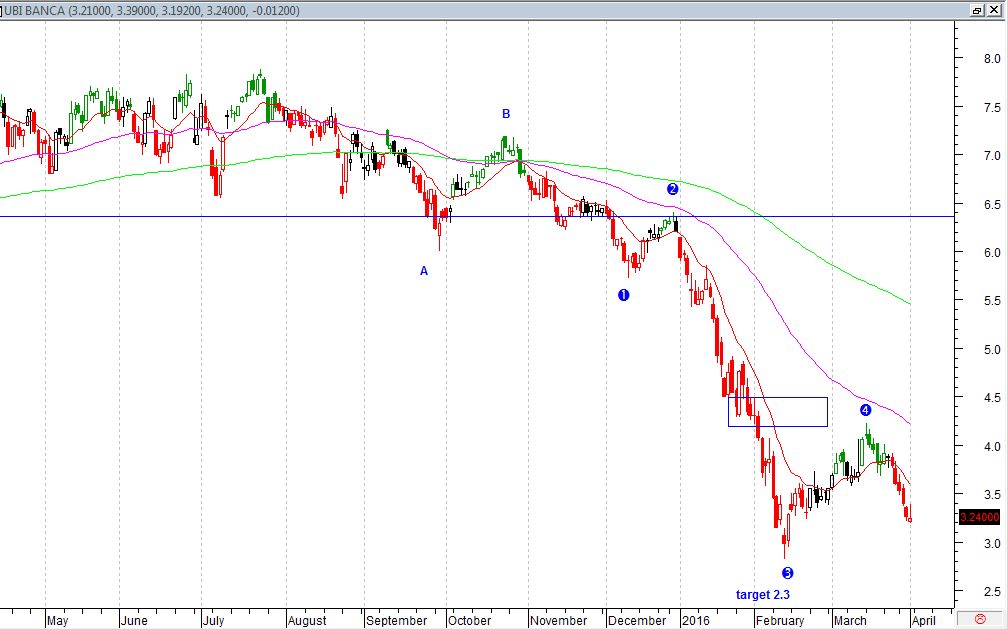Screen dimensions: 1007x629
Task: Click the 'April' label on date axis
Action: point(924,621)
